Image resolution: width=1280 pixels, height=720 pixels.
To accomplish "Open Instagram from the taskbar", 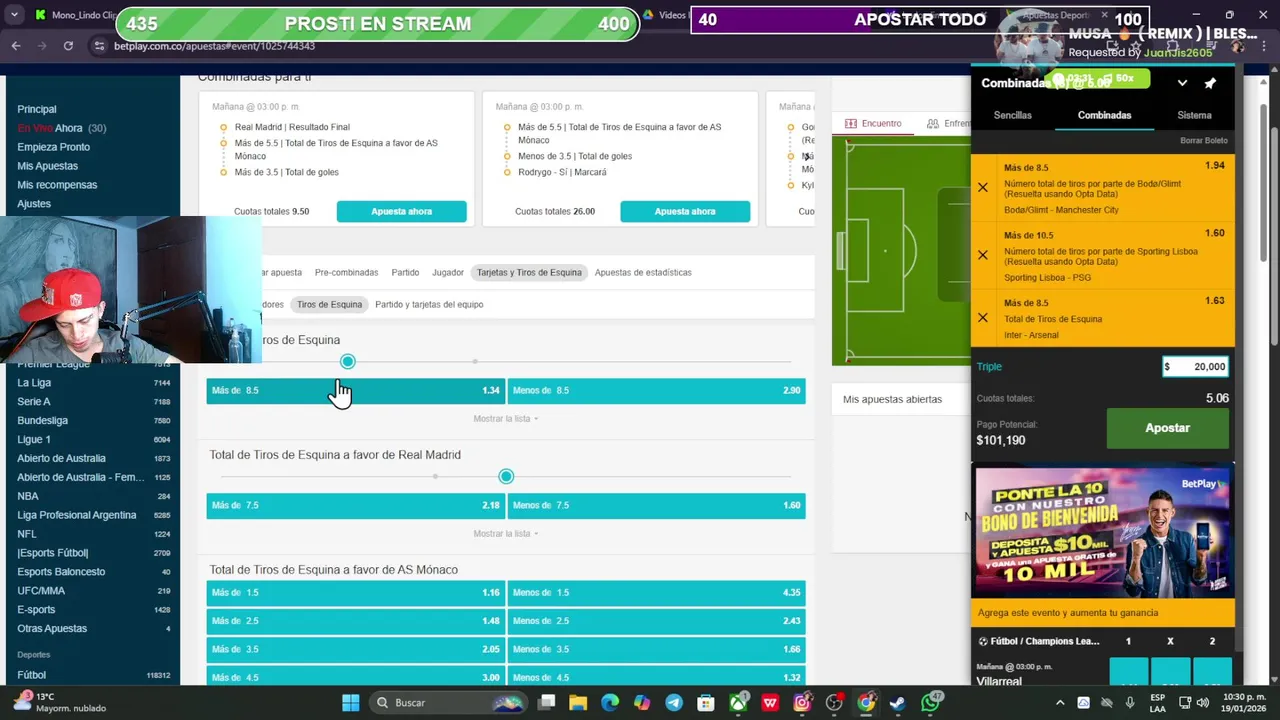I will (802, 702).
